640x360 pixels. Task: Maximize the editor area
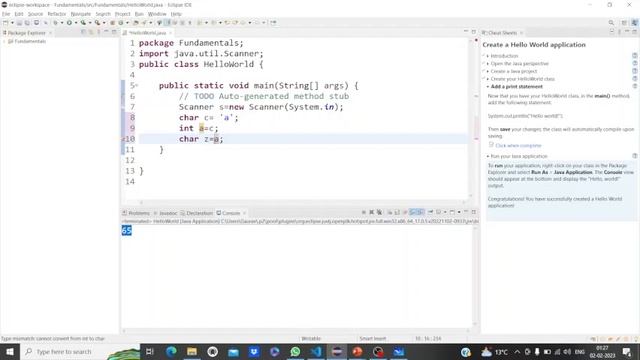click(473, 31)
